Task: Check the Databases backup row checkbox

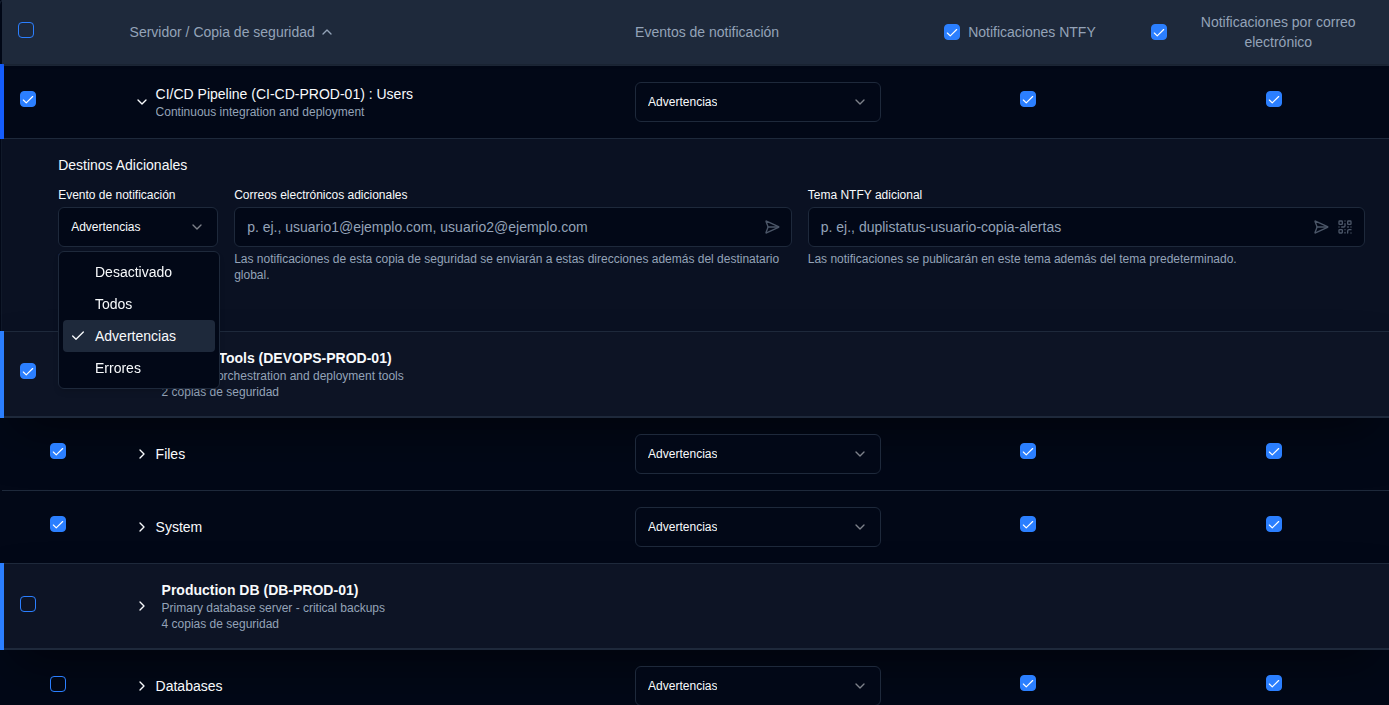Action: [58, 684]
